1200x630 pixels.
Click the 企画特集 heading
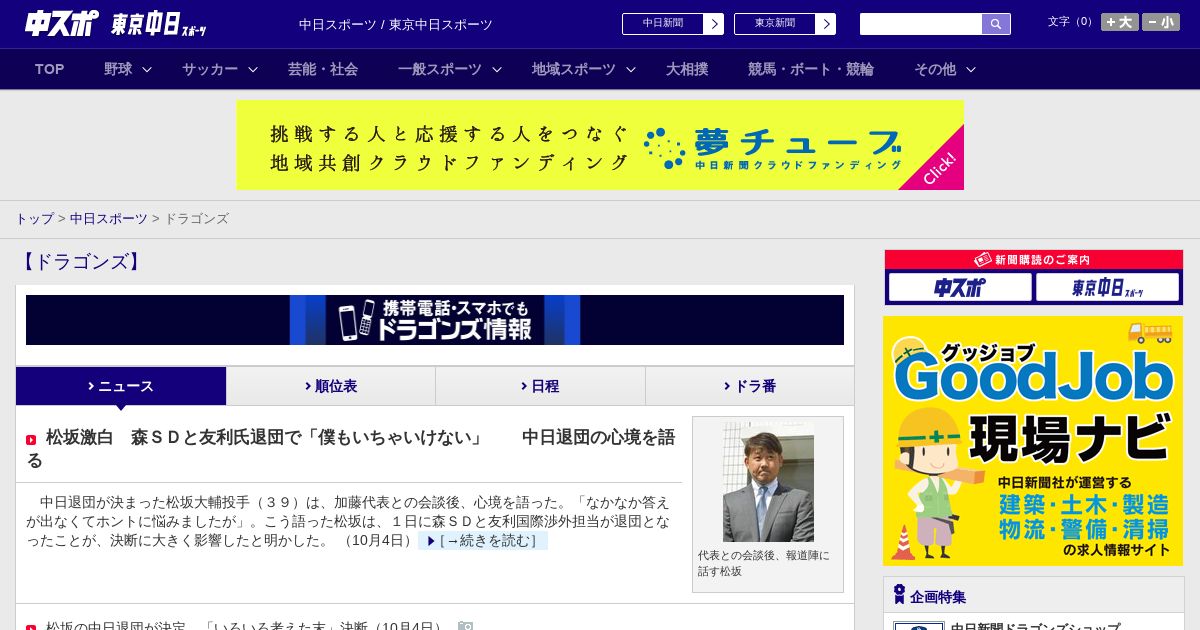(x=938, y=597)
